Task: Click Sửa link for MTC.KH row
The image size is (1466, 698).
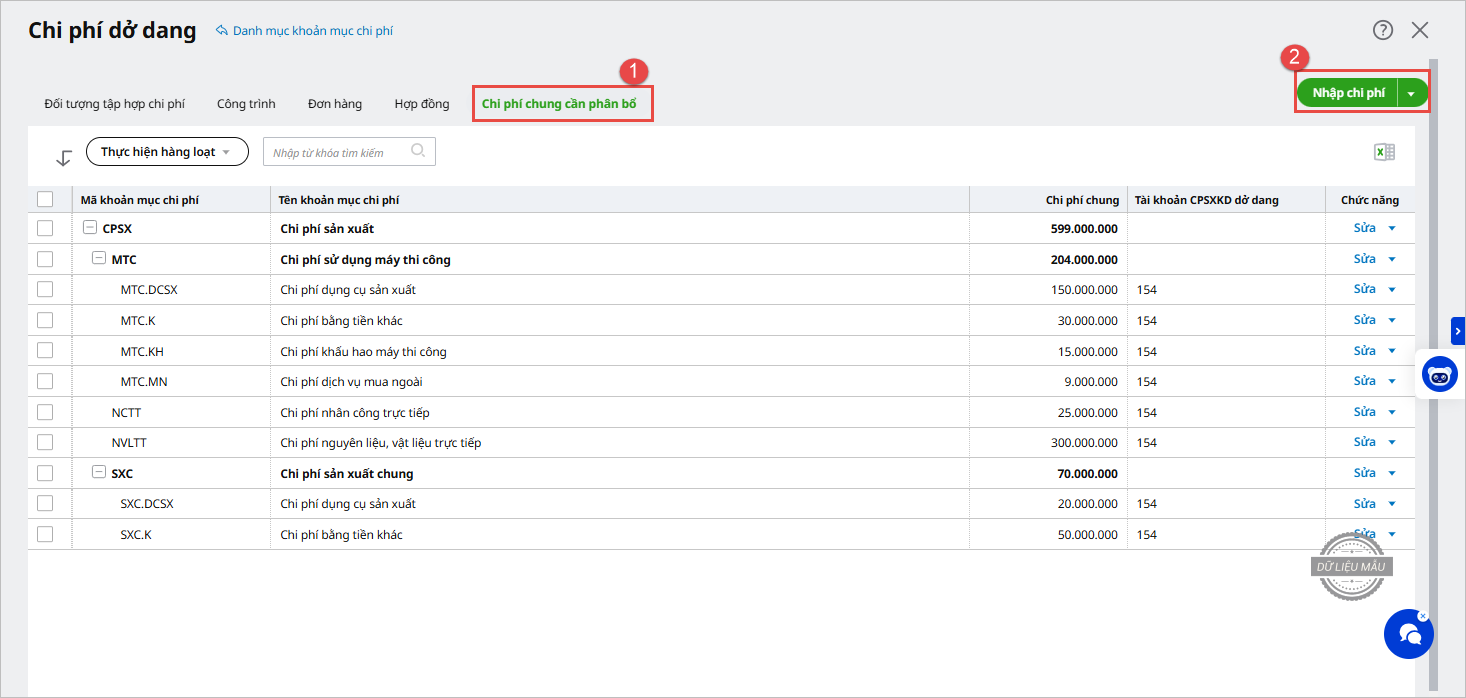Action: [x=1364, y=351]
